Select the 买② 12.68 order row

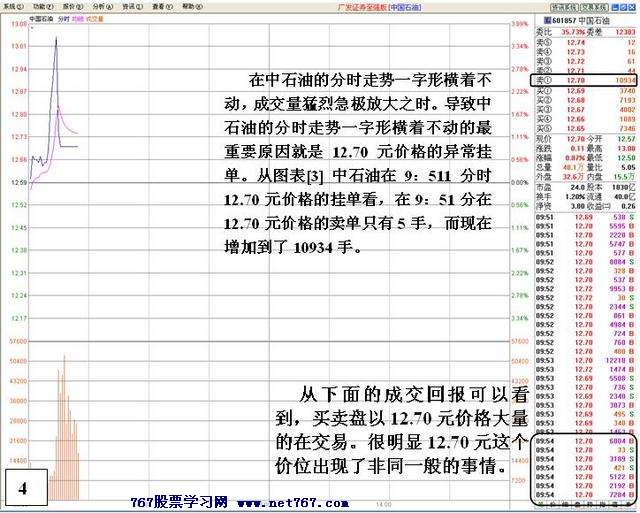point(586,100)
